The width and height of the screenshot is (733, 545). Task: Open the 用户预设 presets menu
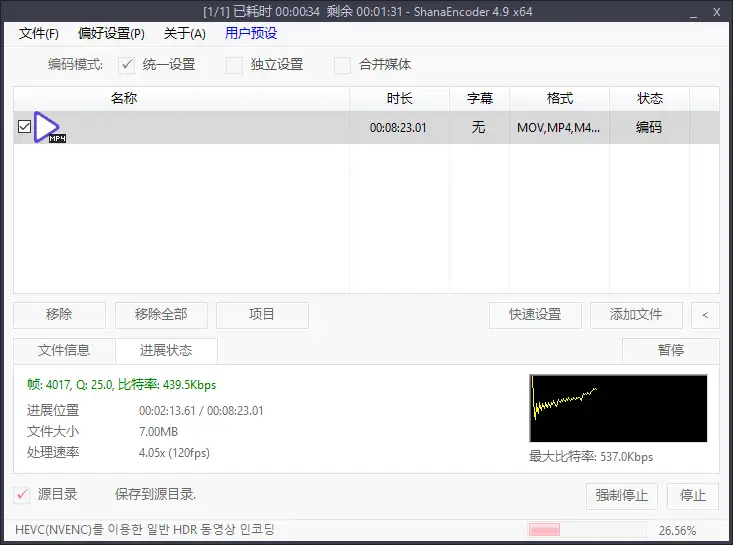(251, 33)
